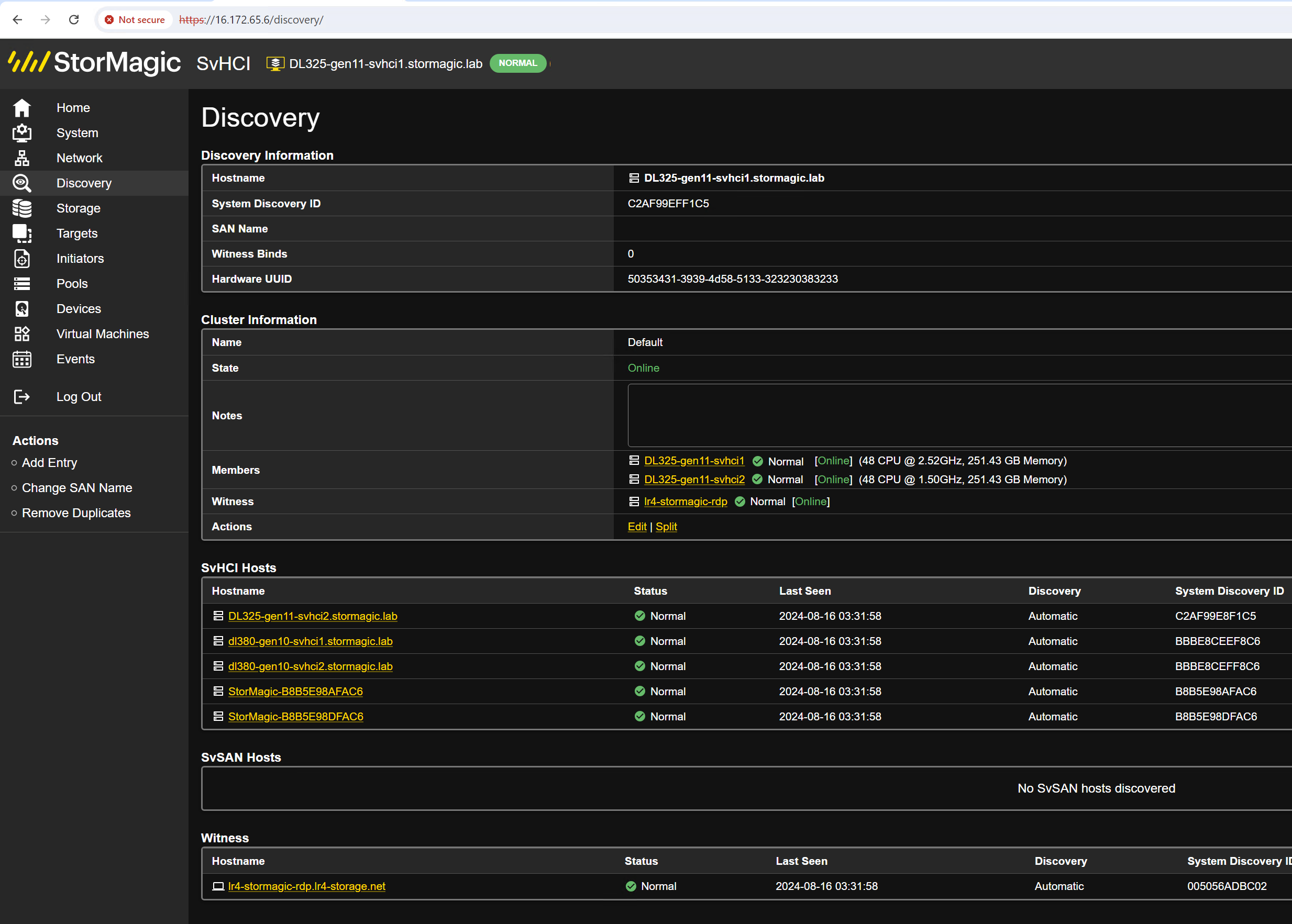The width and height of the screenshot is (1292, 924).
Task: Select the Storage menu item
Action: click(x=78, y=208)
